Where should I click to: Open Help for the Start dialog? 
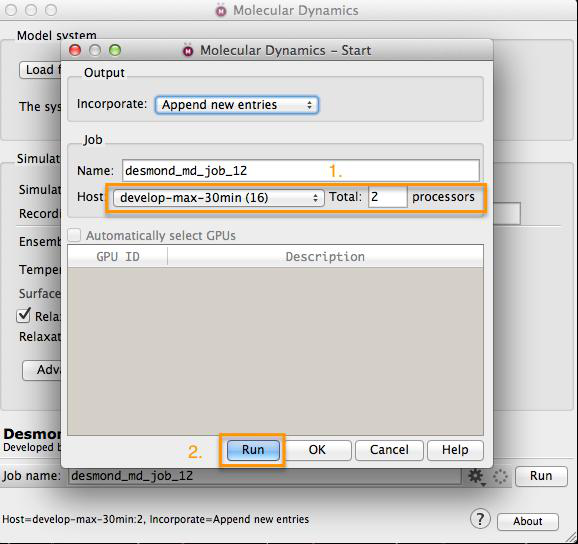pos(455,450)
